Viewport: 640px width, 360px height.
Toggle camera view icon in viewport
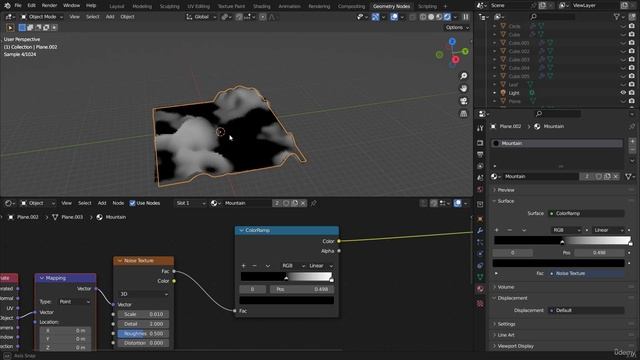pyautogui.click(x=464, y=101)
